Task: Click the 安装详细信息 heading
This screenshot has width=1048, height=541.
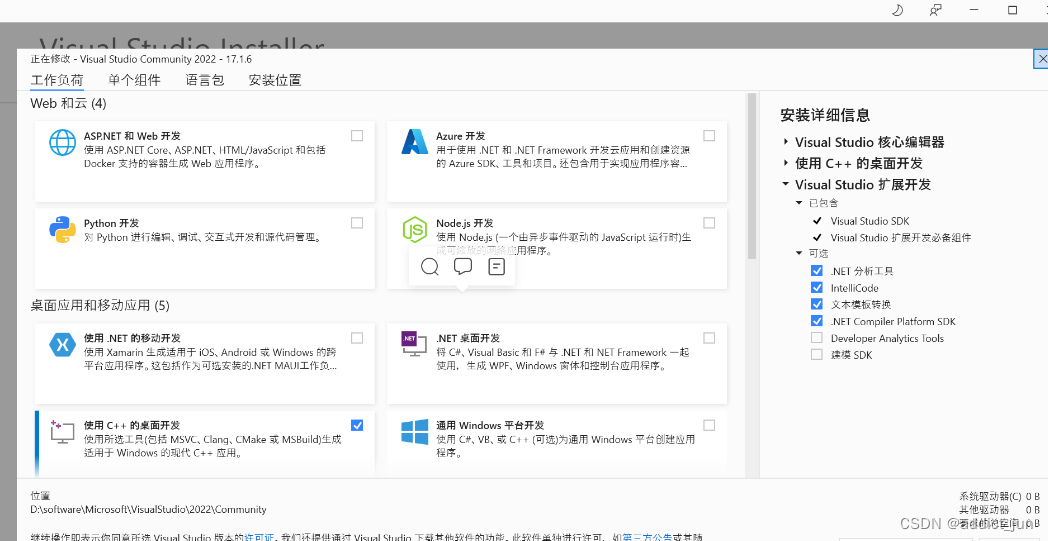Action: [825, 115]
